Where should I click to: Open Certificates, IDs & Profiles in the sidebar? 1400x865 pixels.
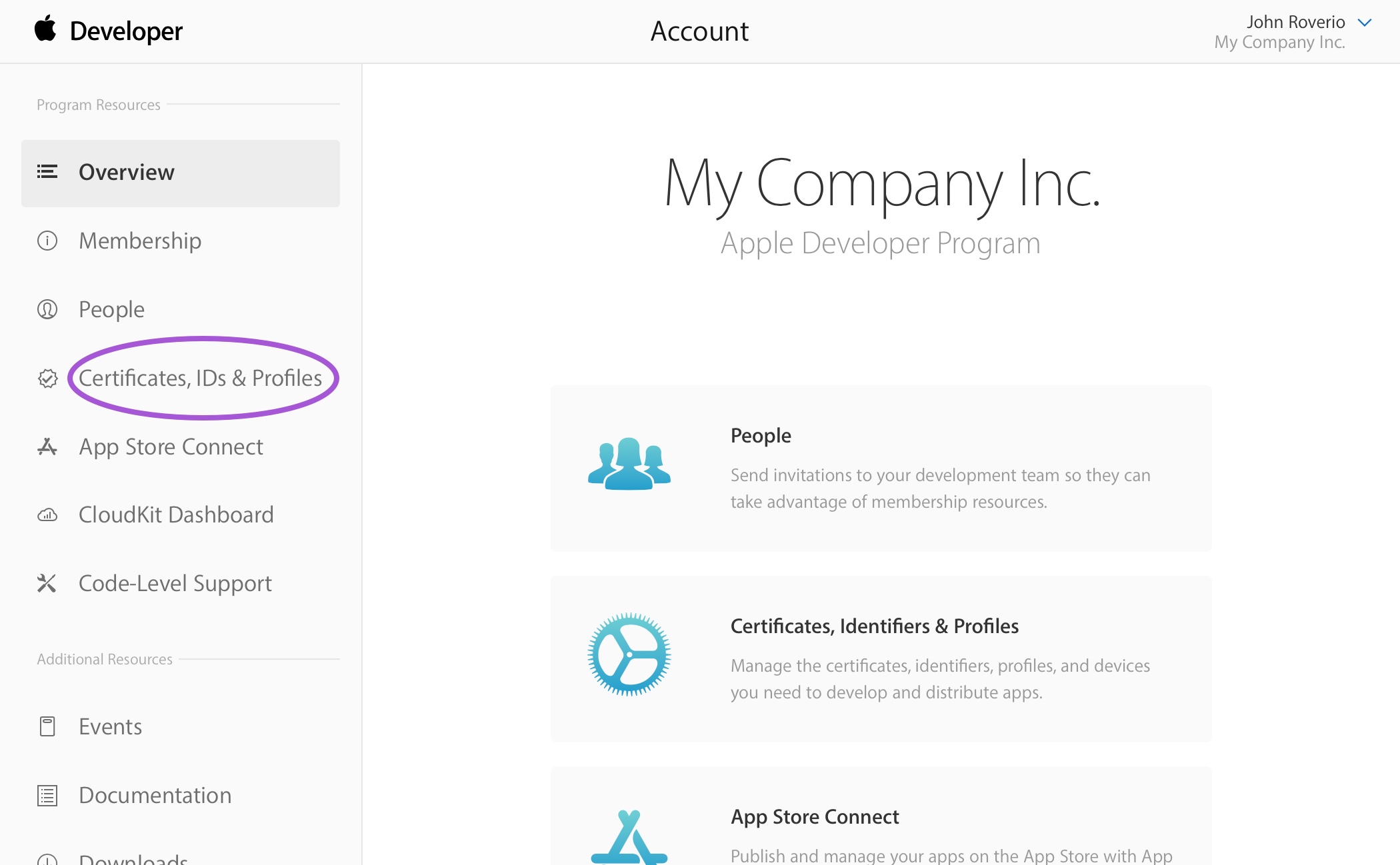tap(200, 378)
